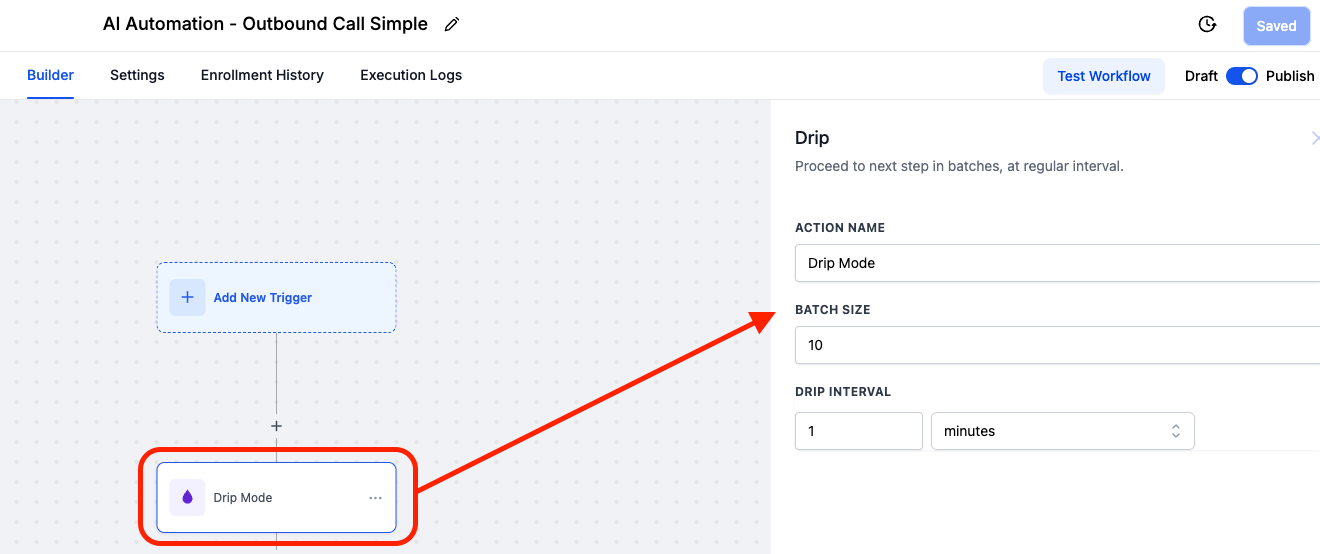Image resolution: width=1320 pixels, height=554 pixels.
Task: Click the plus icon in Add New Trigger
Action: click(x=187, y=298)
